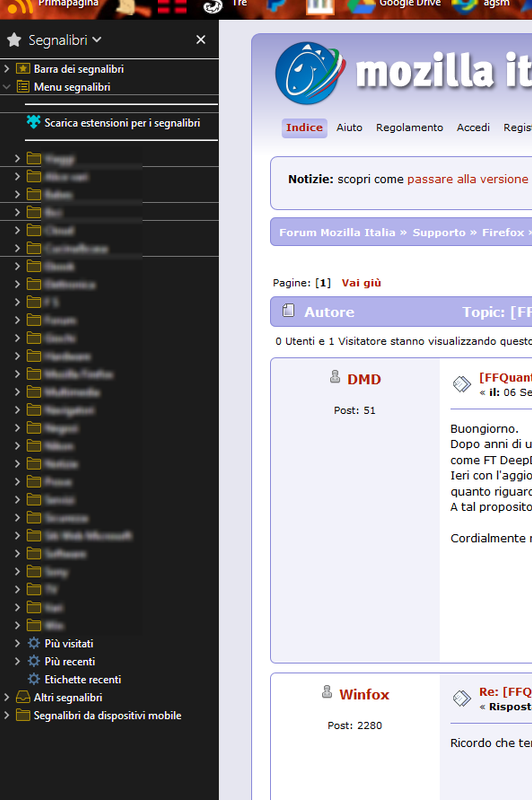The height and width of the screenshot is (800, 532).
Task: Click the gear icon of Più recenti
Action: (34, 661)
